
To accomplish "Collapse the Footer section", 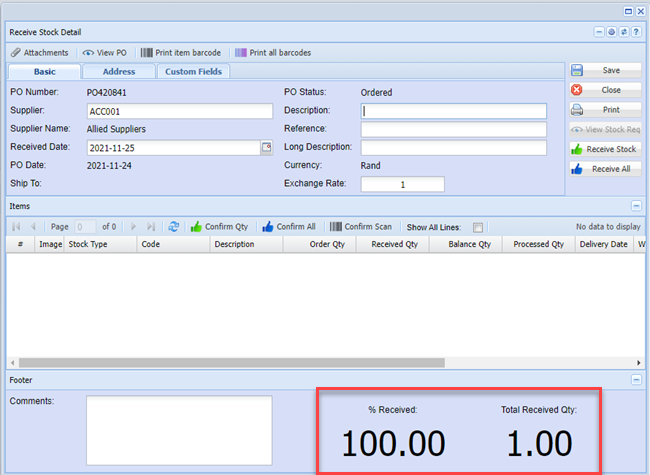I will [x=637, y=380].
